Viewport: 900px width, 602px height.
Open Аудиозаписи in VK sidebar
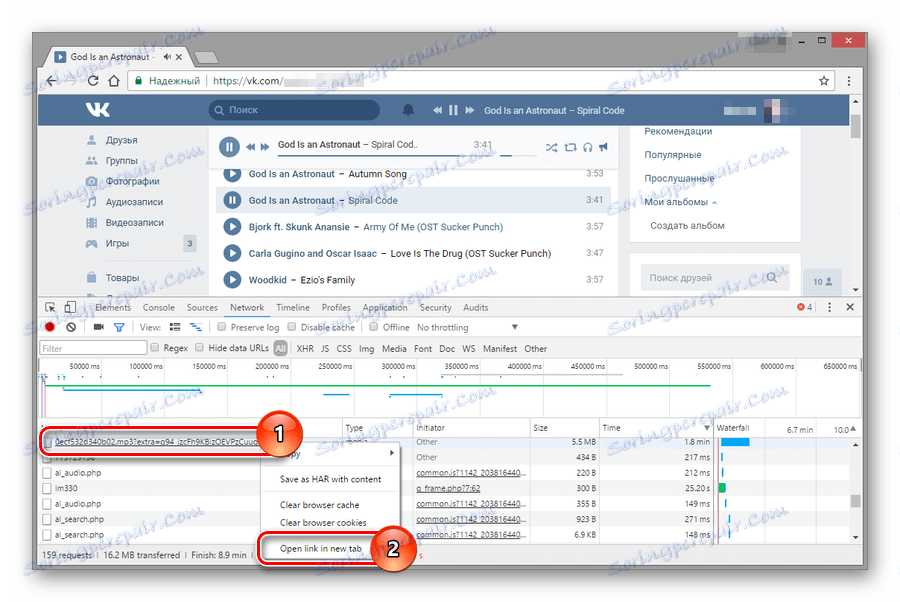pos(134,202)
